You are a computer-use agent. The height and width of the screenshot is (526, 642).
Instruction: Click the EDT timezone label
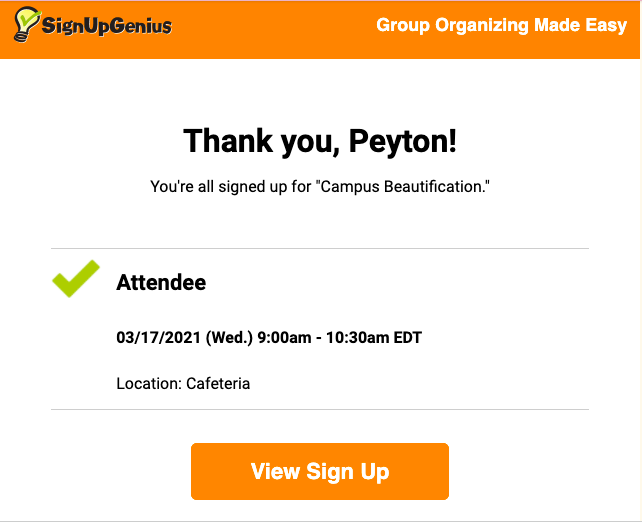[407, 338]
